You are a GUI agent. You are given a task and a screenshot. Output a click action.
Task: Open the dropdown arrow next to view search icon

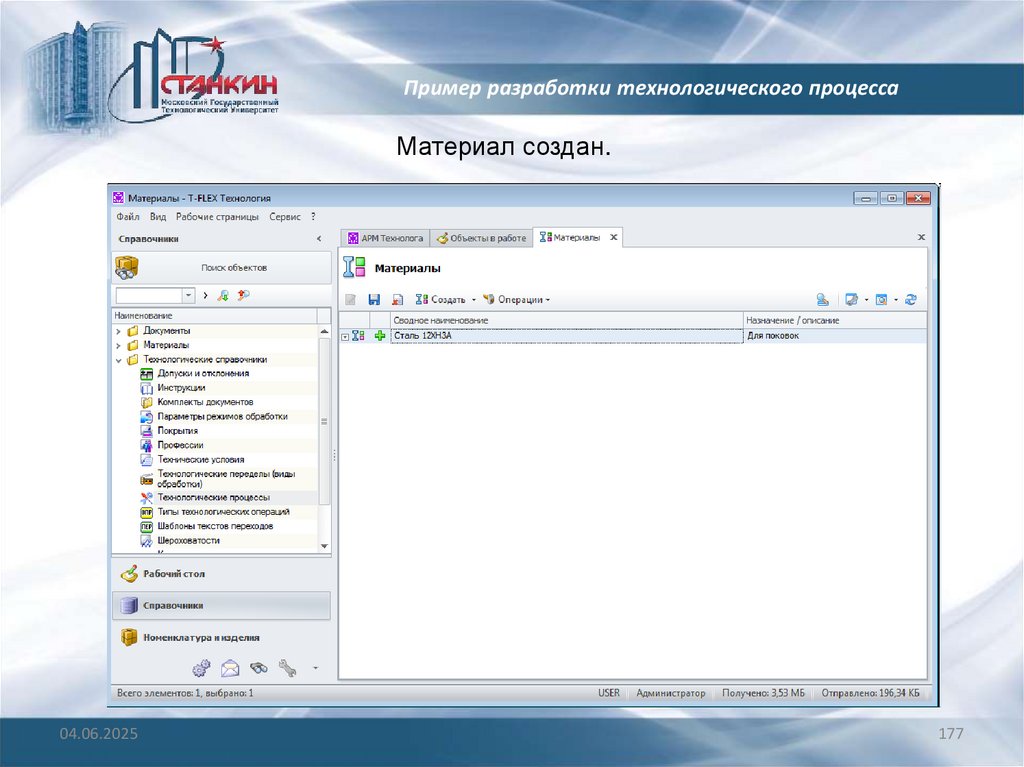pos(896,300)
